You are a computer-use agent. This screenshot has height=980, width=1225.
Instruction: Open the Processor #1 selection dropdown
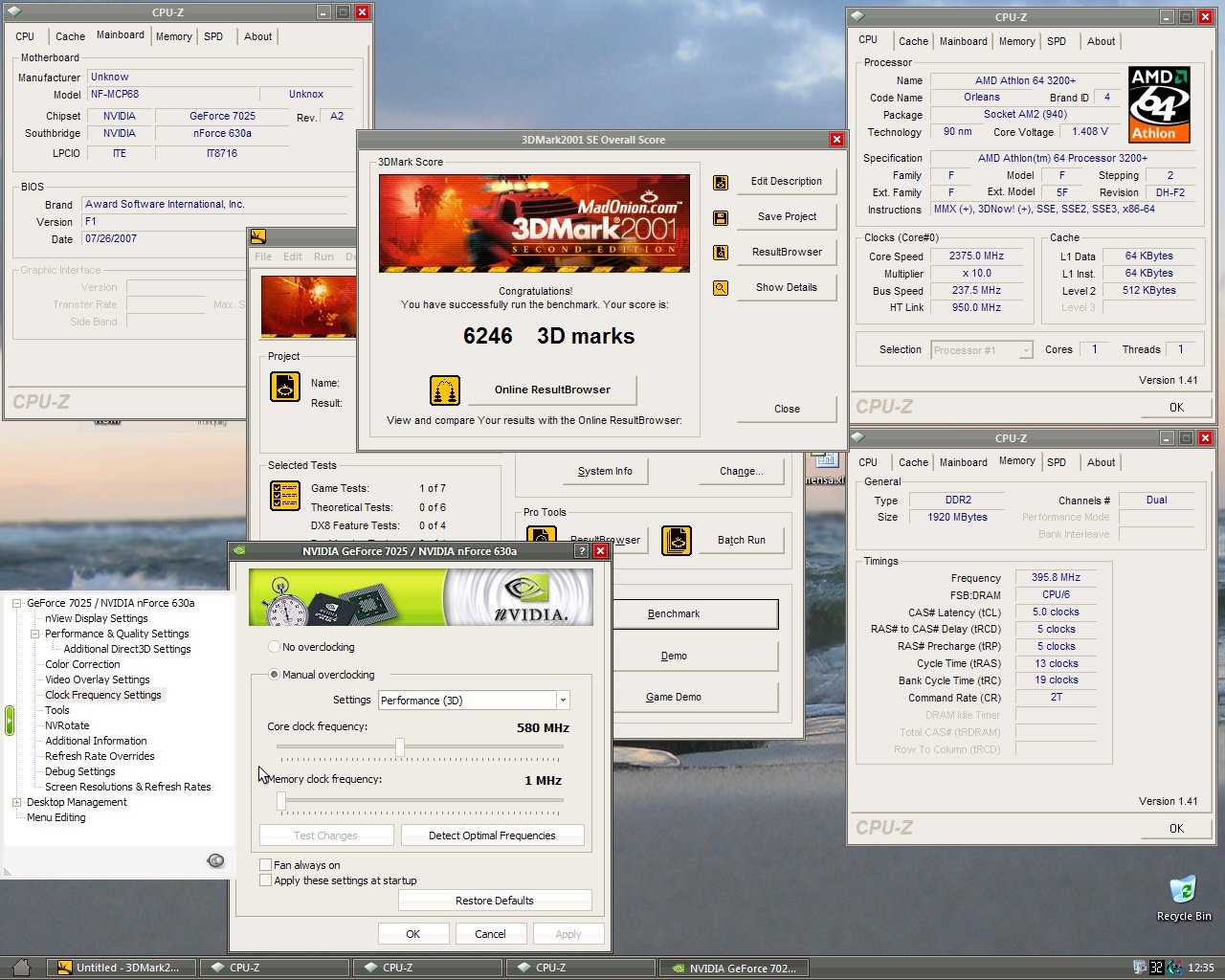coord(1026,350)
